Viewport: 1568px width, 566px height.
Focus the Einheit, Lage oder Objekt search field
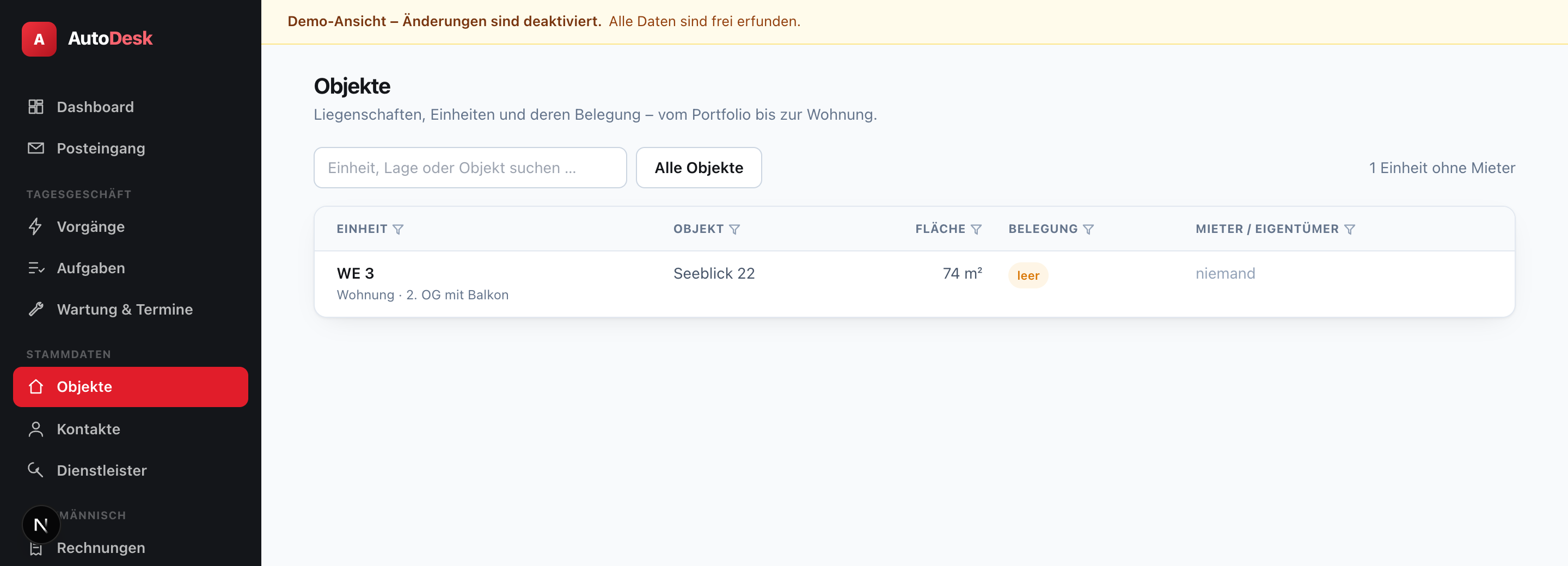point(470,168)
